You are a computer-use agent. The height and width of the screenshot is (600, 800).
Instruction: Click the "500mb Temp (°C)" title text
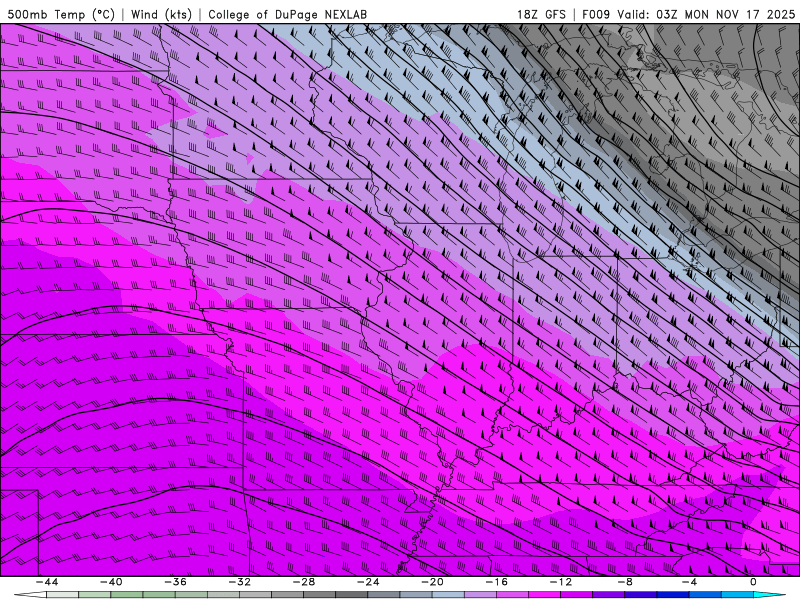click(x=61, y=14)
